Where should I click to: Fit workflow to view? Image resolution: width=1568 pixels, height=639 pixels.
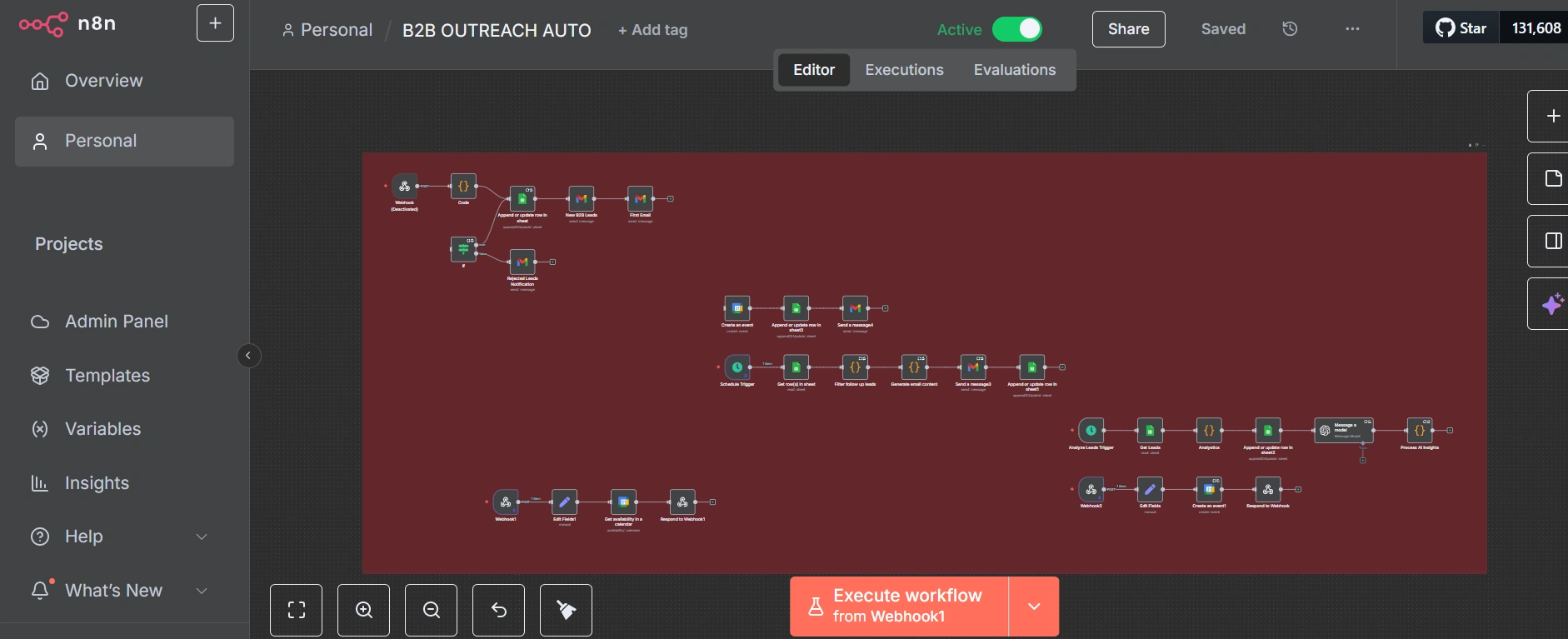[296, 610]
